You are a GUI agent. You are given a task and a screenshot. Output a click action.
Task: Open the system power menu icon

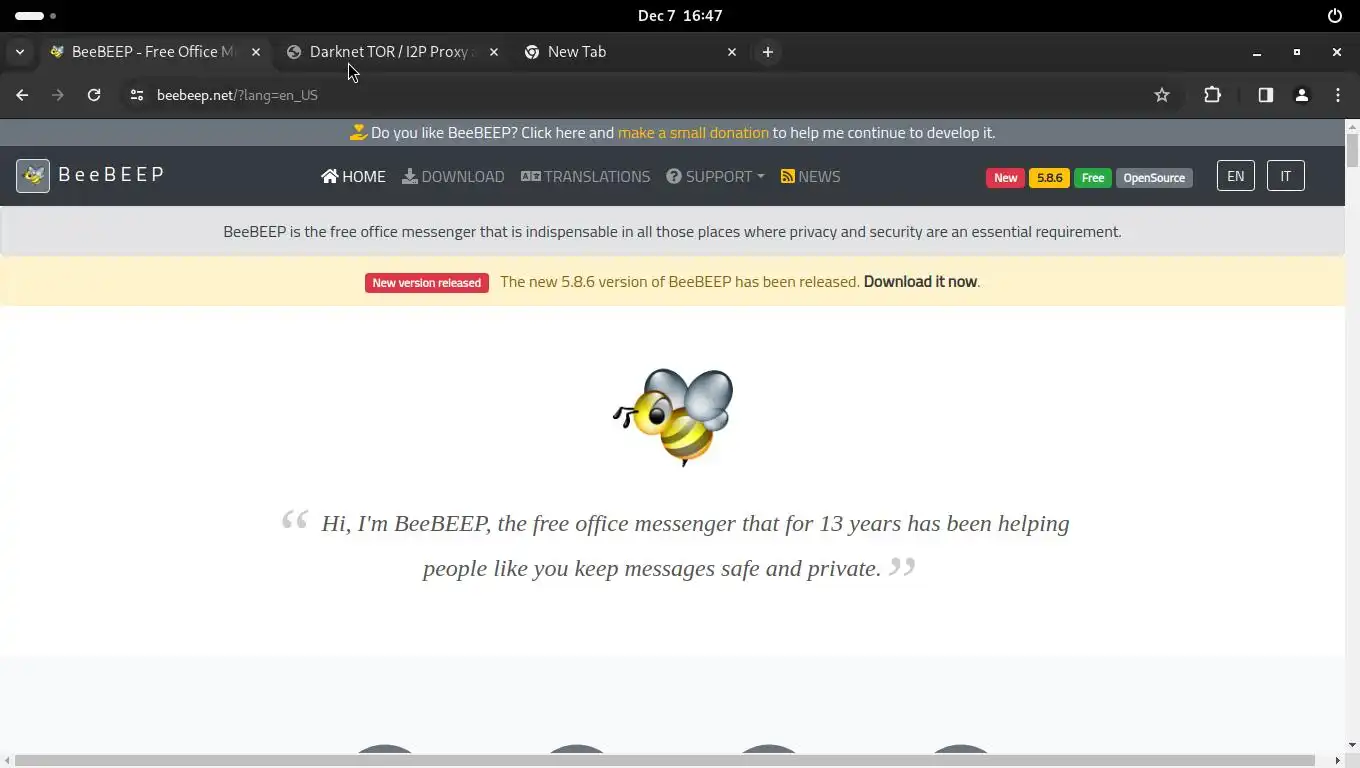click(1335, 15)
